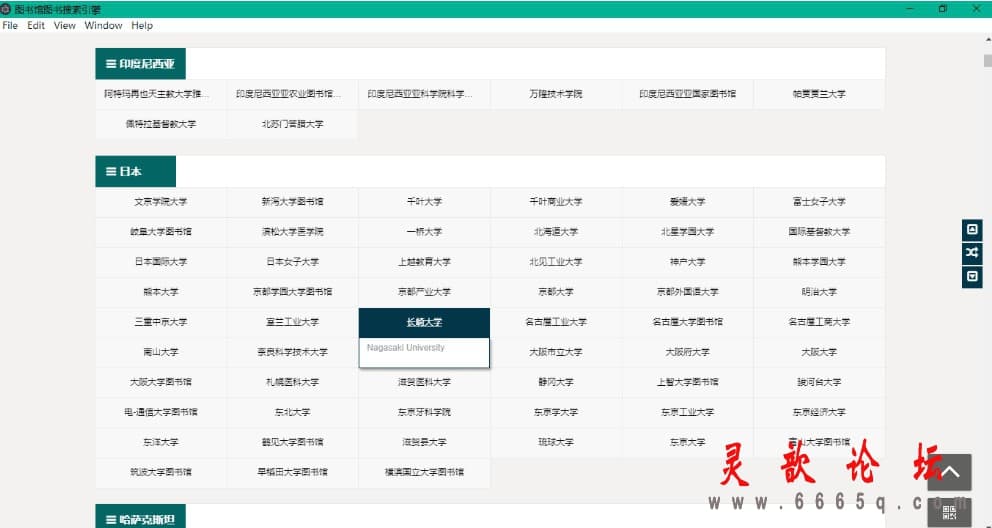Open the 东京大学 entry
The height and width of the screenshot is (528, 992).
coord(688,442)
